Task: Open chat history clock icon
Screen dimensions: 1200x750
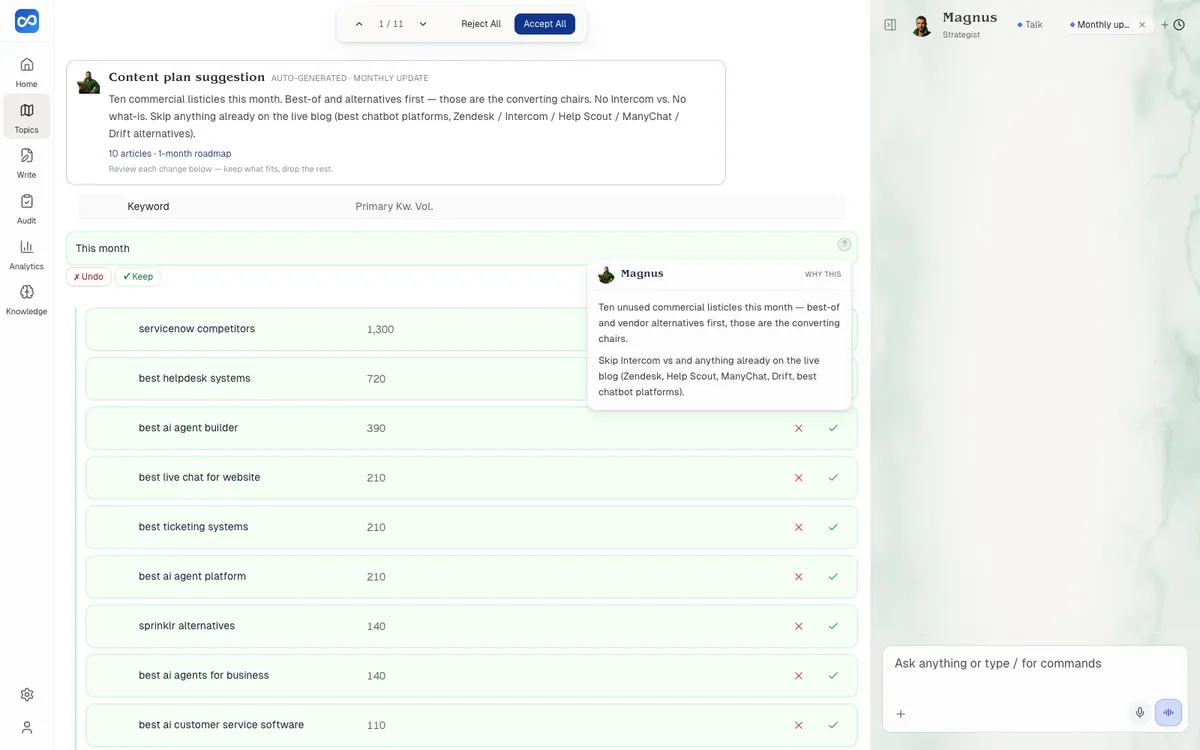Action: (x=1179, y=25)
